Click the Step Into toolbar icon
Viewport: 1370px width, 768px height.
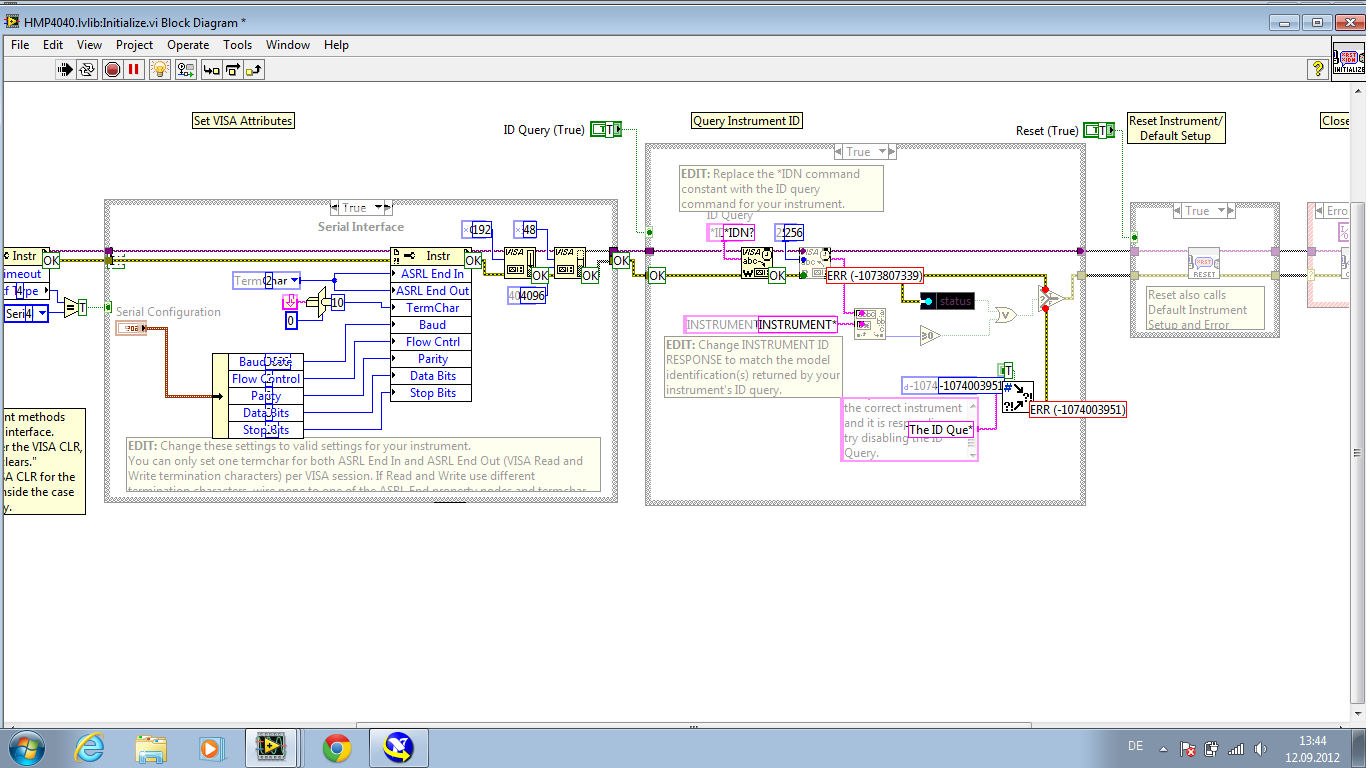211,69
